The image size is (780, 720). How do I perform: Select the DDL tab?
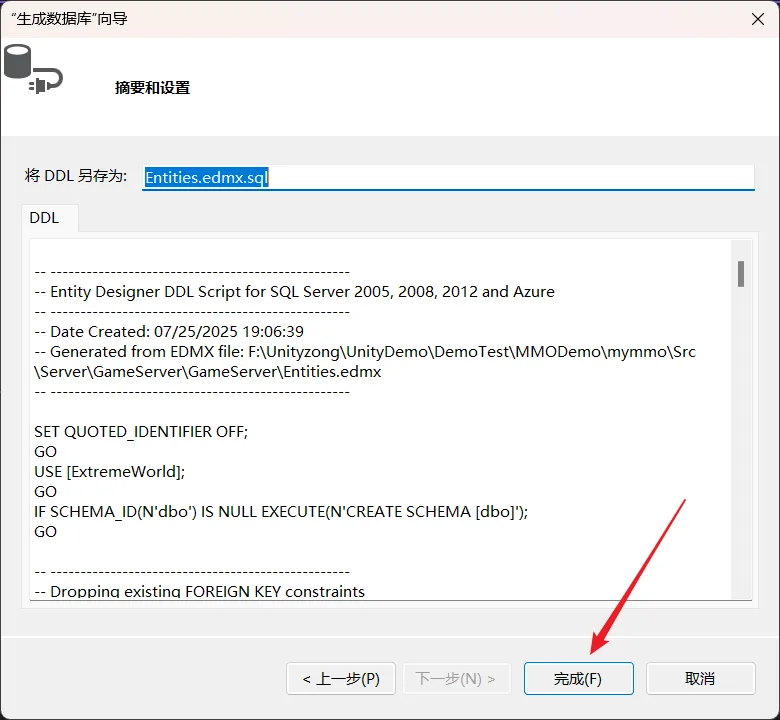44,218
